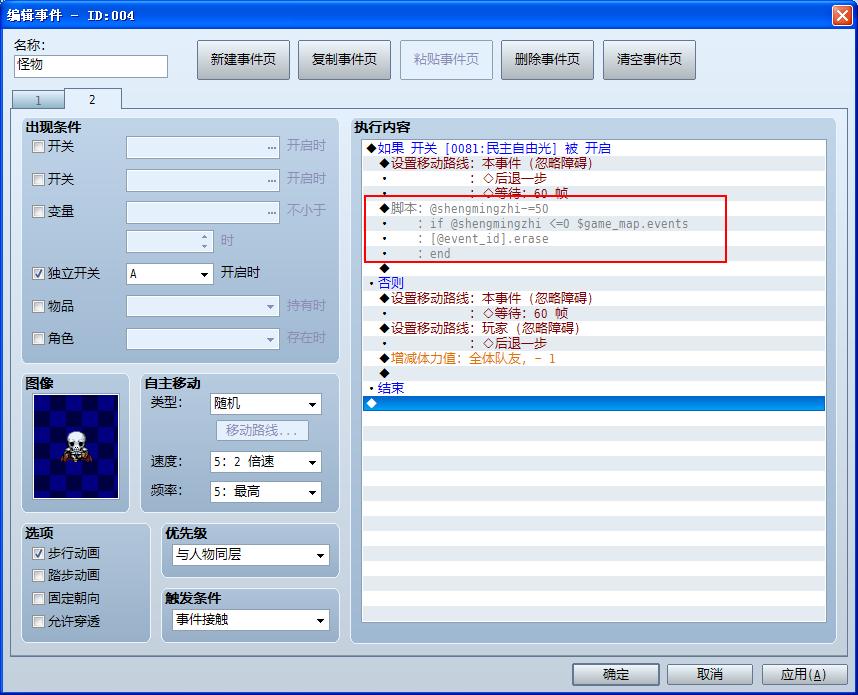Click the highlighted empty command row
This screenshot has width=858, height=695.
[594, 403]
